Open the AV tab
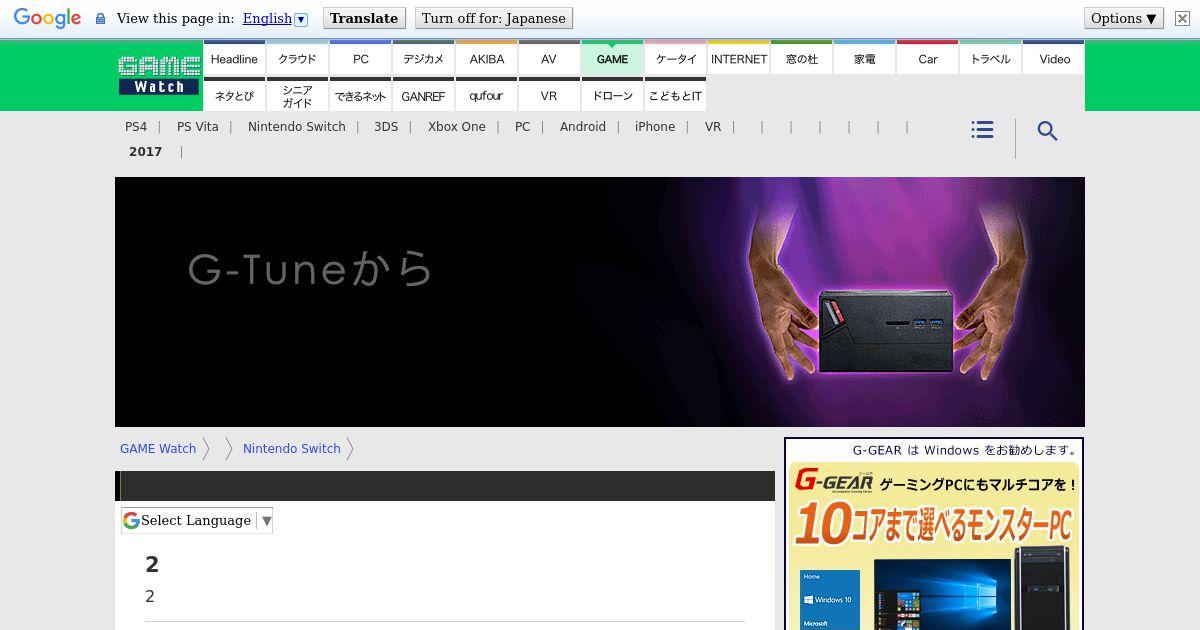The width and height of the screenshot is (1200, 630). pyautogui.click(x=549, y=59)
